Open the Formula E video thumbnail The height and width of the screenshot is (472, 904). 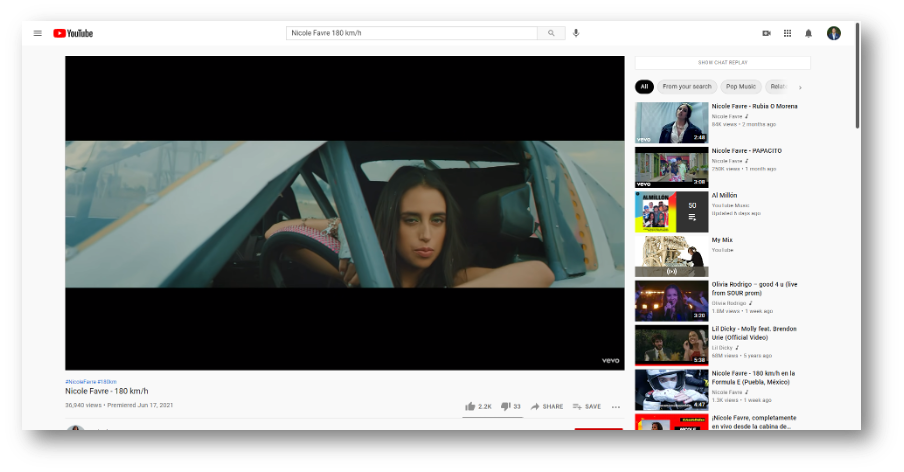[x=672, y=390]
